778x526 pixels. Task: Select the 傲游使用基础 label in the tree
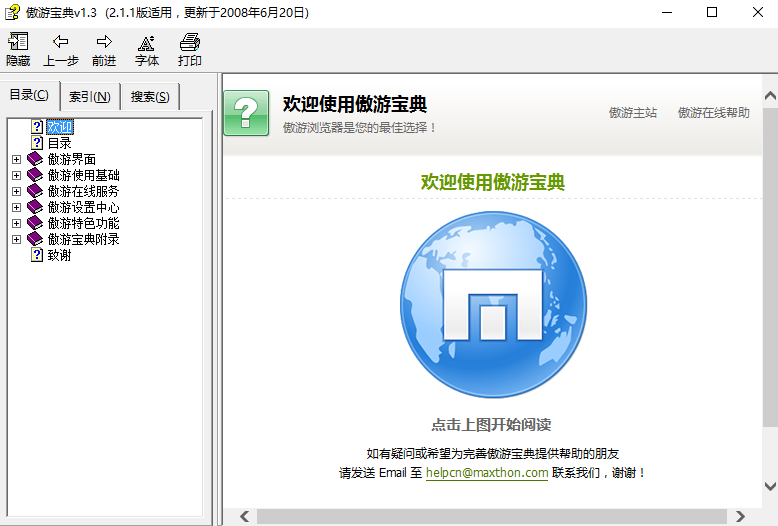click(83, 175)
